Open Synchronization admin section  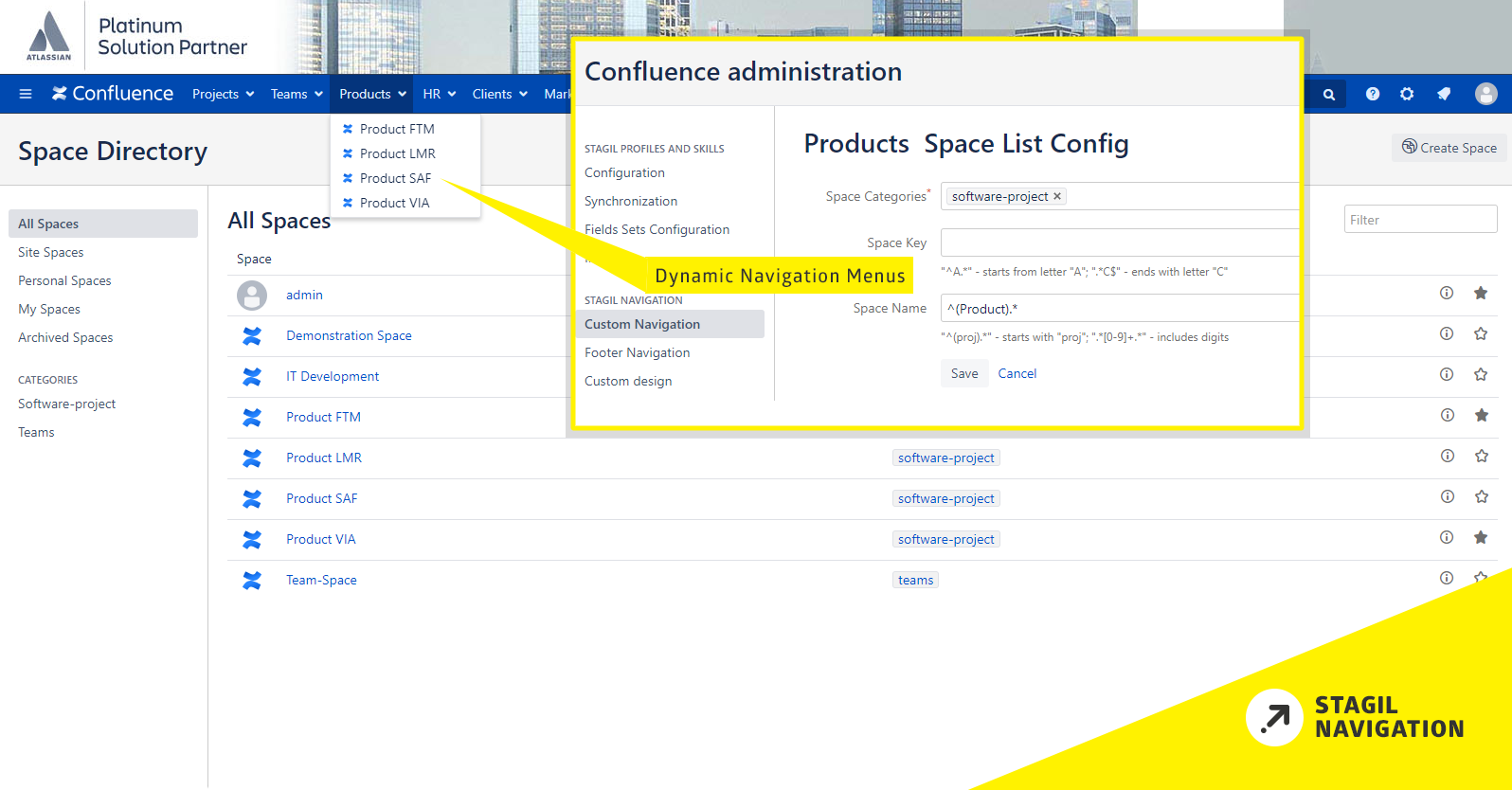tap(631, 201)
